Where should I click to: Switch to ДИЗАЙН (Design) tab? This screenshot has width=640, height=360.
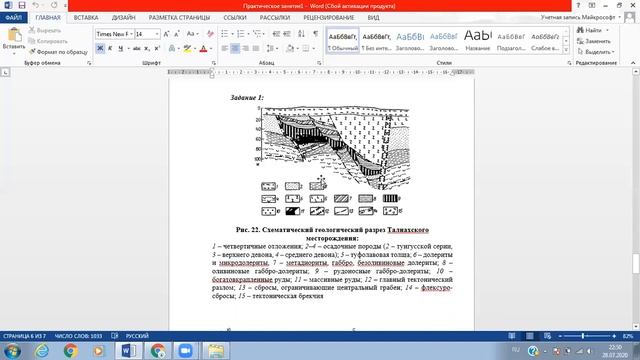pos(124,18)
